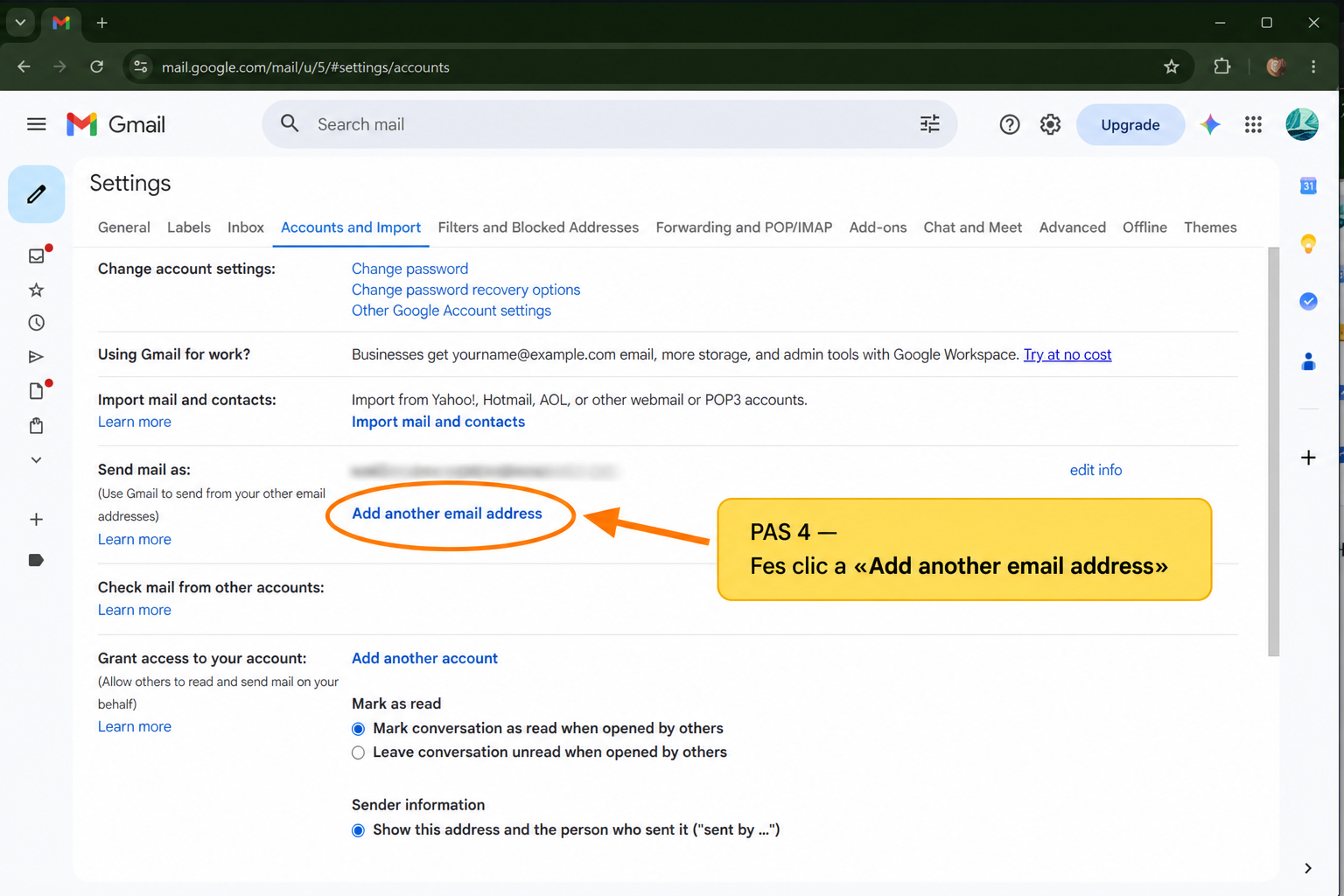Expand More labels chevron in sidebar
This screenshot has height=896, width=1344.
pos(36,460)
